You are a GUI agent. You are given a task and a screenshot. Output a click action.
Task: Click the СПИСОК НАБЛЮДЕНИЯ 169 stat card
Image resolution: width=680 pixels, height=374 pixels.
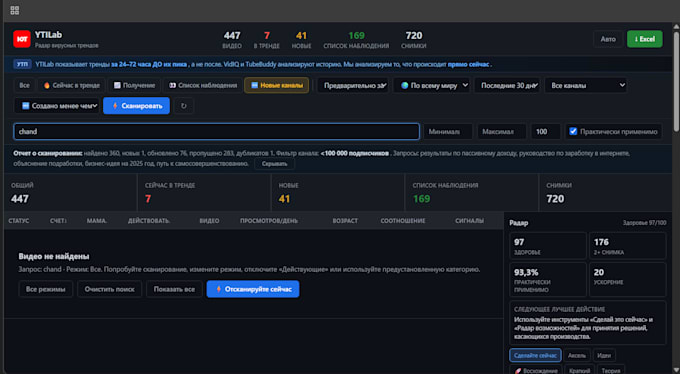point(472,193)
